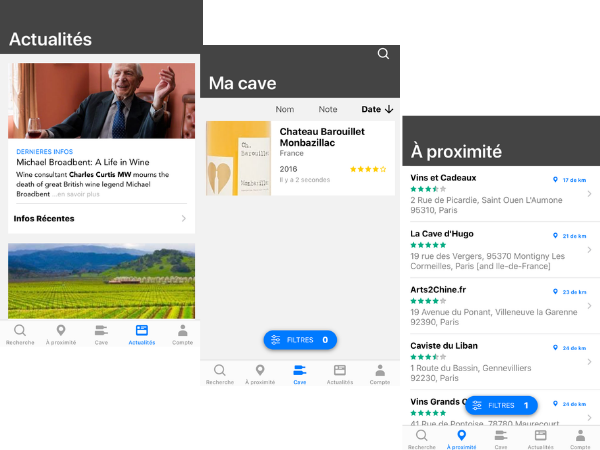This screenshot has width=600, height=450.
Task: Tap location pin tab icon in À proximité screen
Action: click(462, 435)
